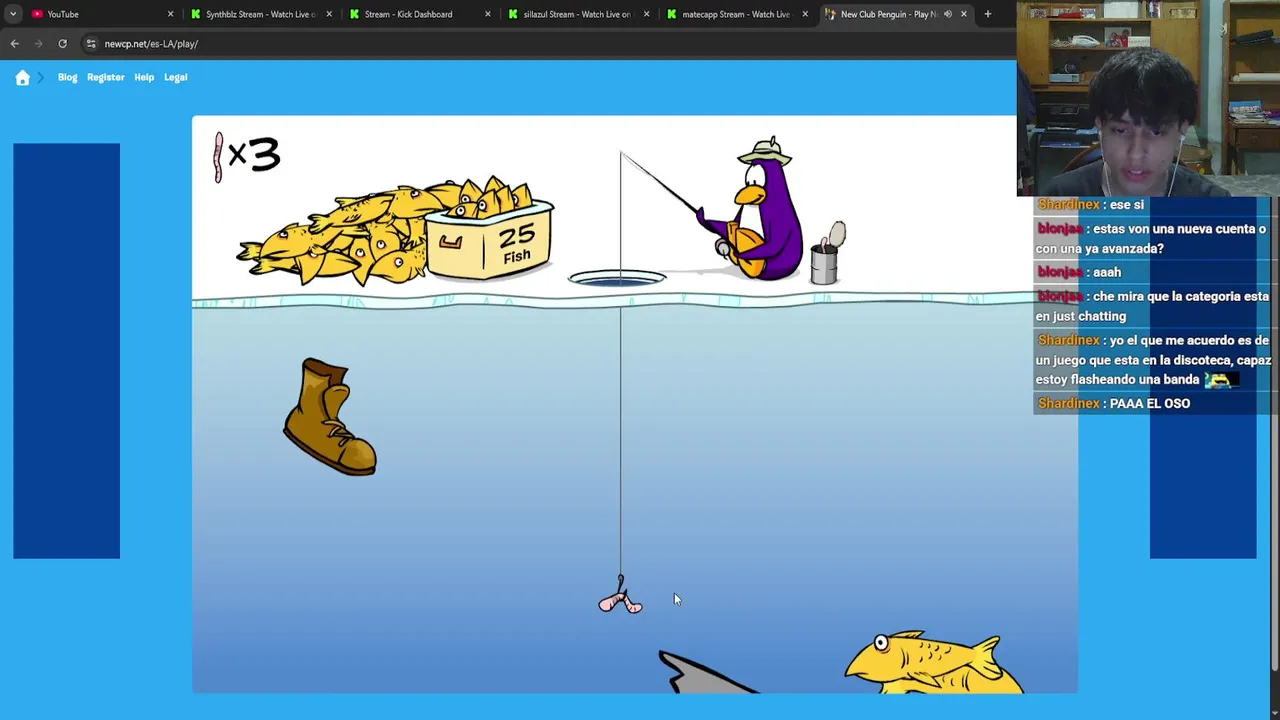Click blonjae's 'just chatting' category message
This screenshot has width=1280, height=720.
coord(1152,306)
